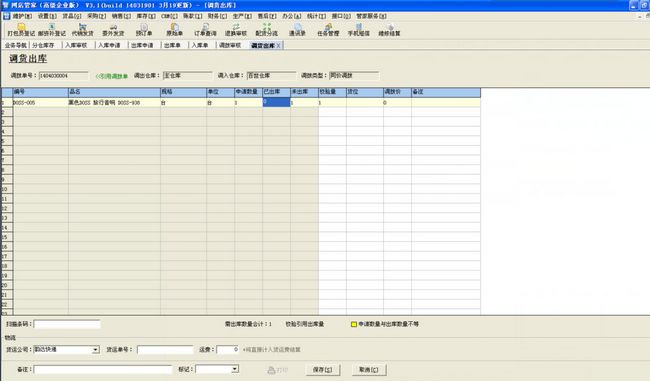Open the 销售 menu
Screen dimensions: 650x381
tap(121, 16)
